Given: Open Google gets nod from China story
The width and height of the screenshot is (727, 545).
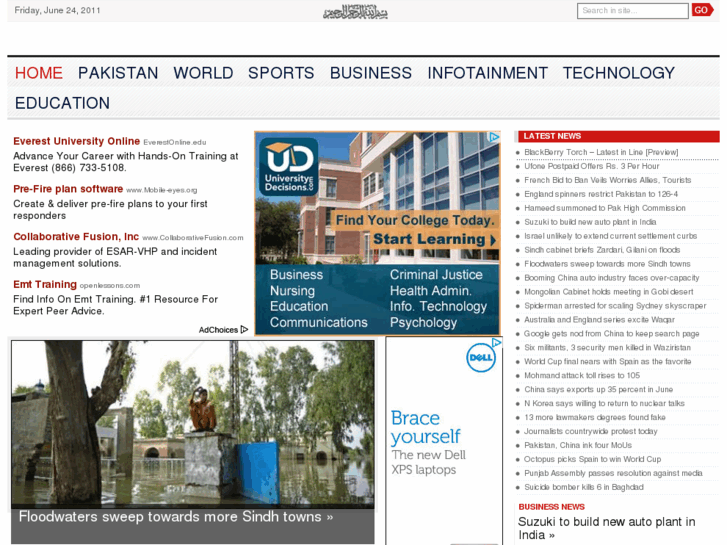Looking at the screenshot, I should (x=612, y=333).
